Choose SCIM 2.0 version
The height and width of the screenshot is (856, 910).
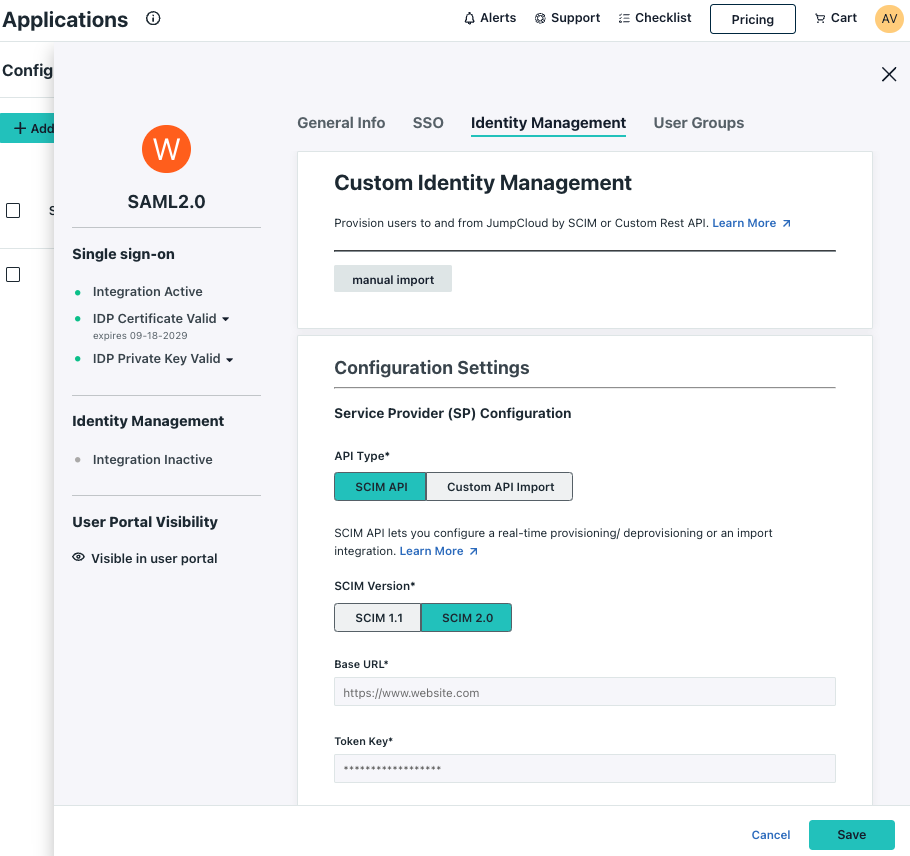coord(467,617)
